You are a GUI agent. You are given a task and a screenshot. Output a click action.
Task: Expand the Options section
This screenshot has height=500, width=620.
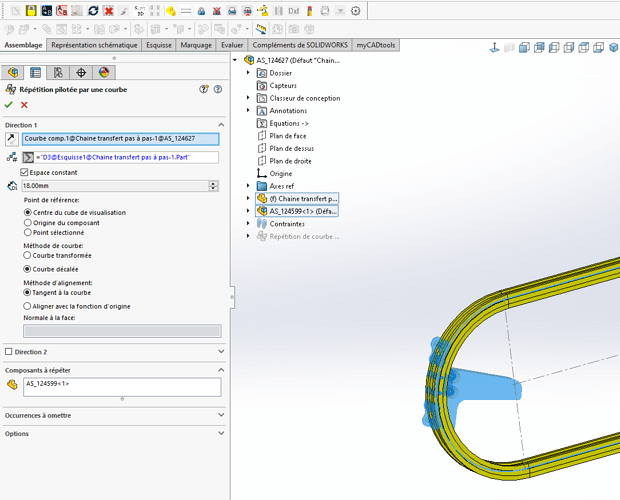pyautogui.click(x=221, y=433)
